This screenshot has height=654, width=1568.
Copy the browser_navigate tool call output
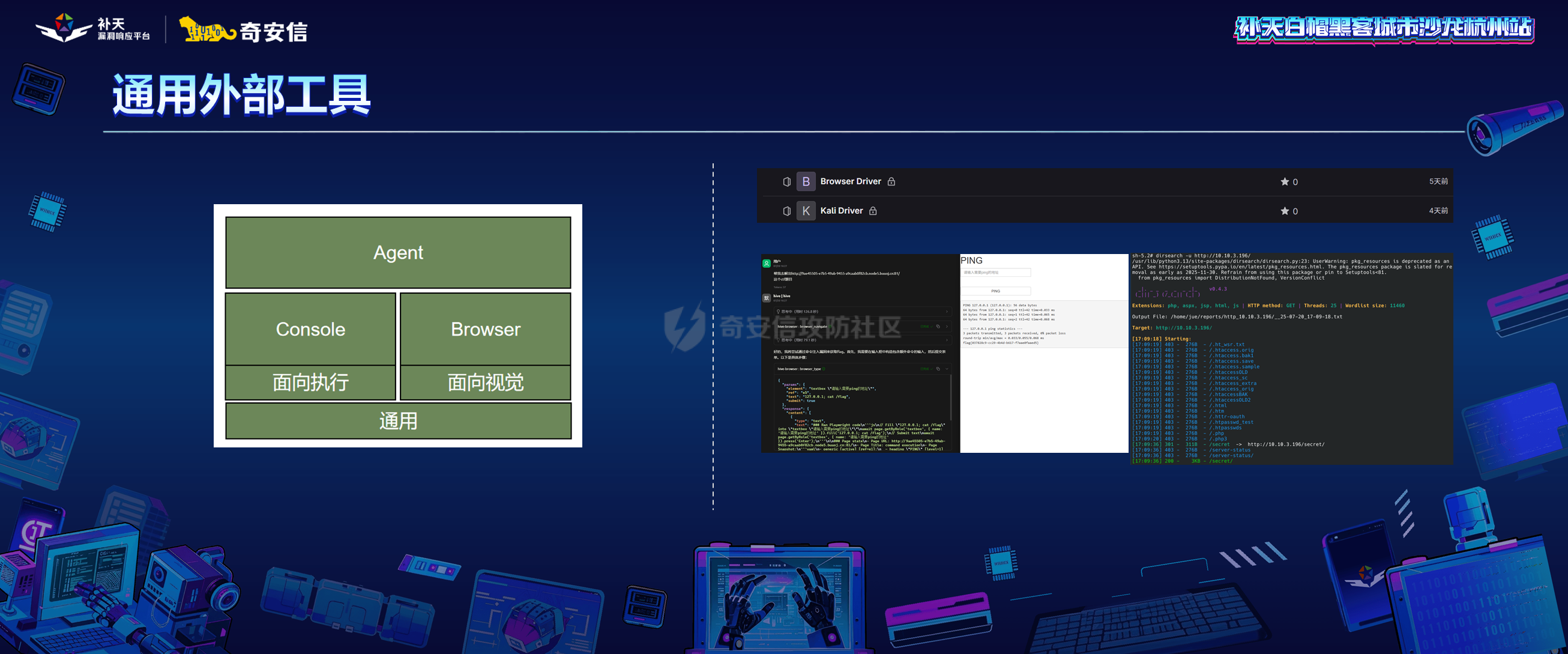click(x=938, y=326)
